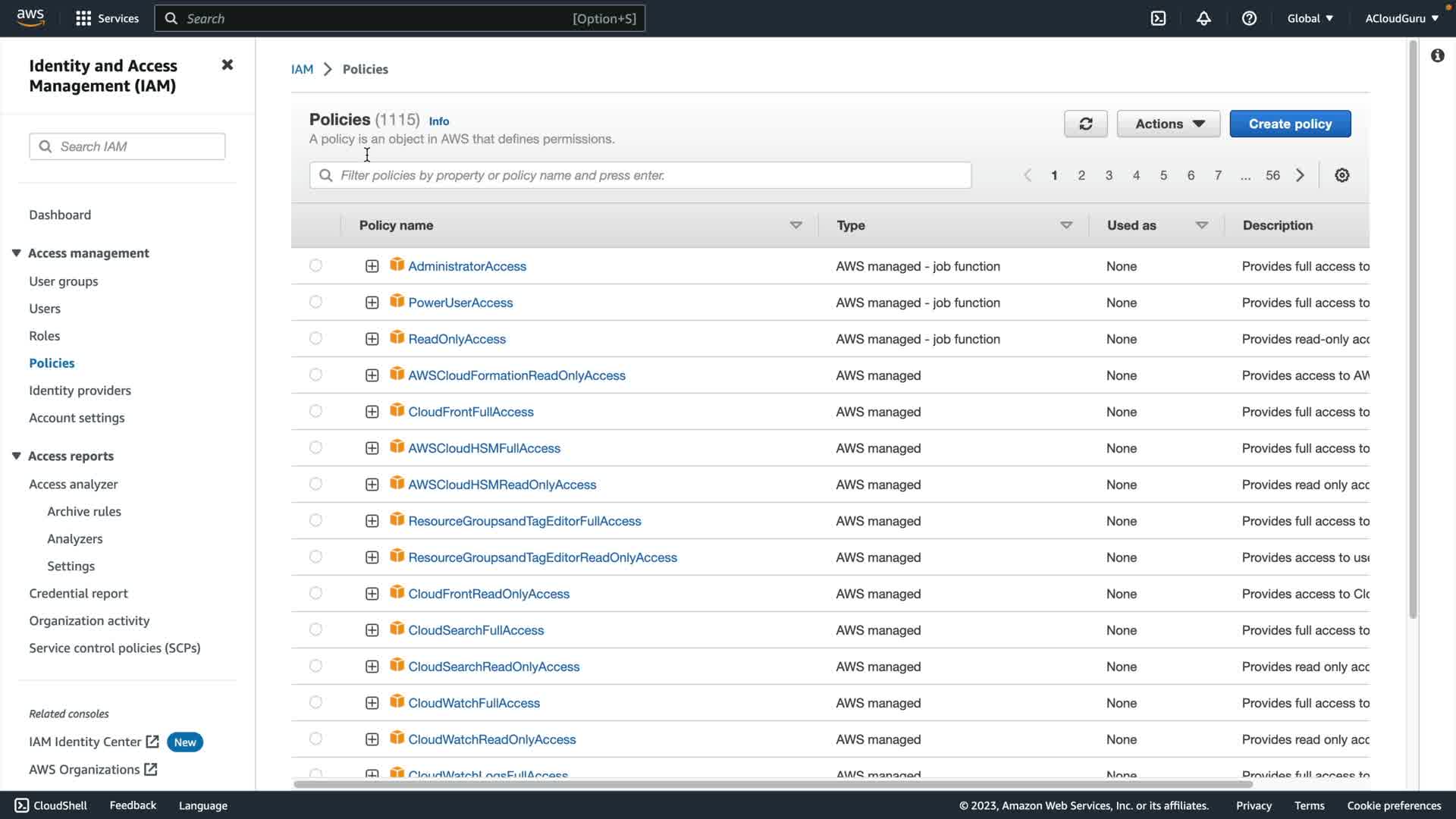This screenshot has height=819, width=1456.
Task: Expand the PowerUserAccess policy row
Action: [x=372, y=303]
